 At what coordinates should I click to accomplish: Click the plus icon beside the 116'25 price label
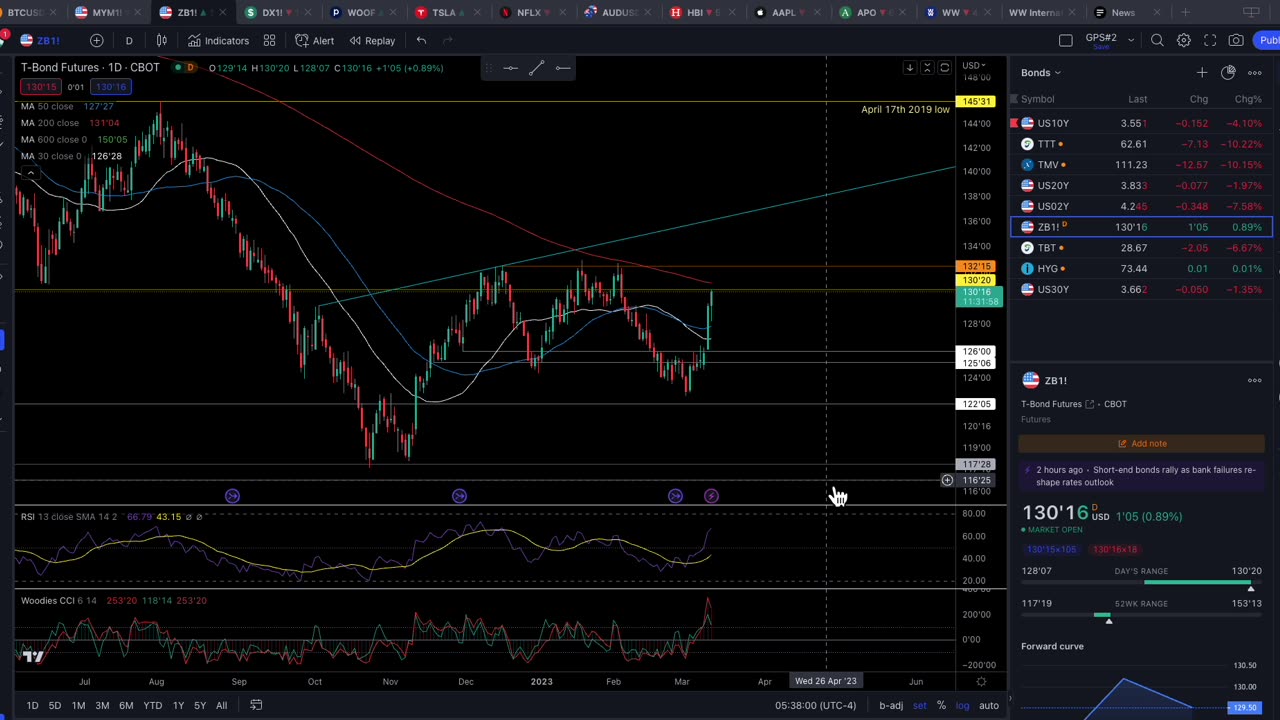click(947, 480)
